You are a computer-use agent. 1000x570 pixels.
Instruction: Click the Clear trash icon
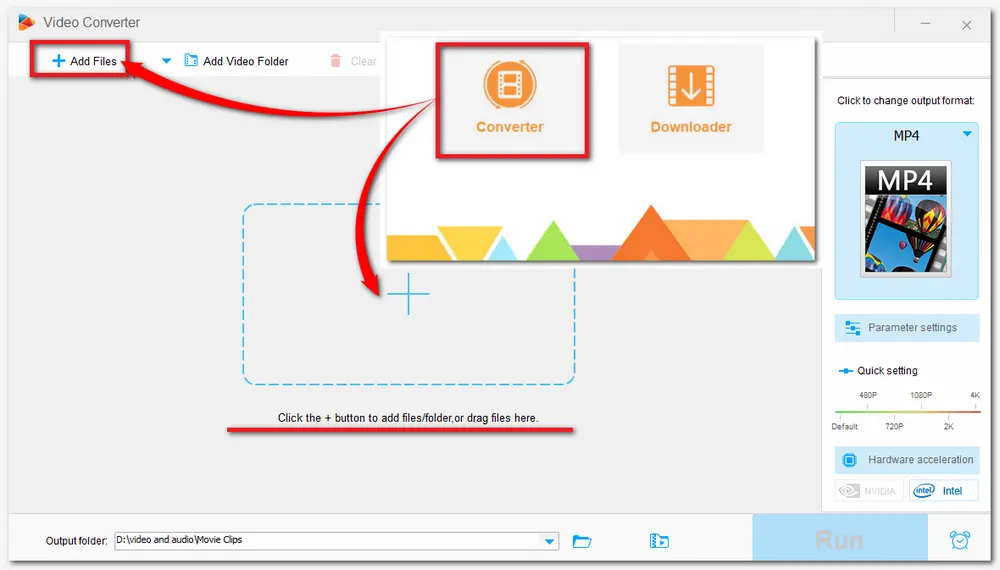[335, 61]
